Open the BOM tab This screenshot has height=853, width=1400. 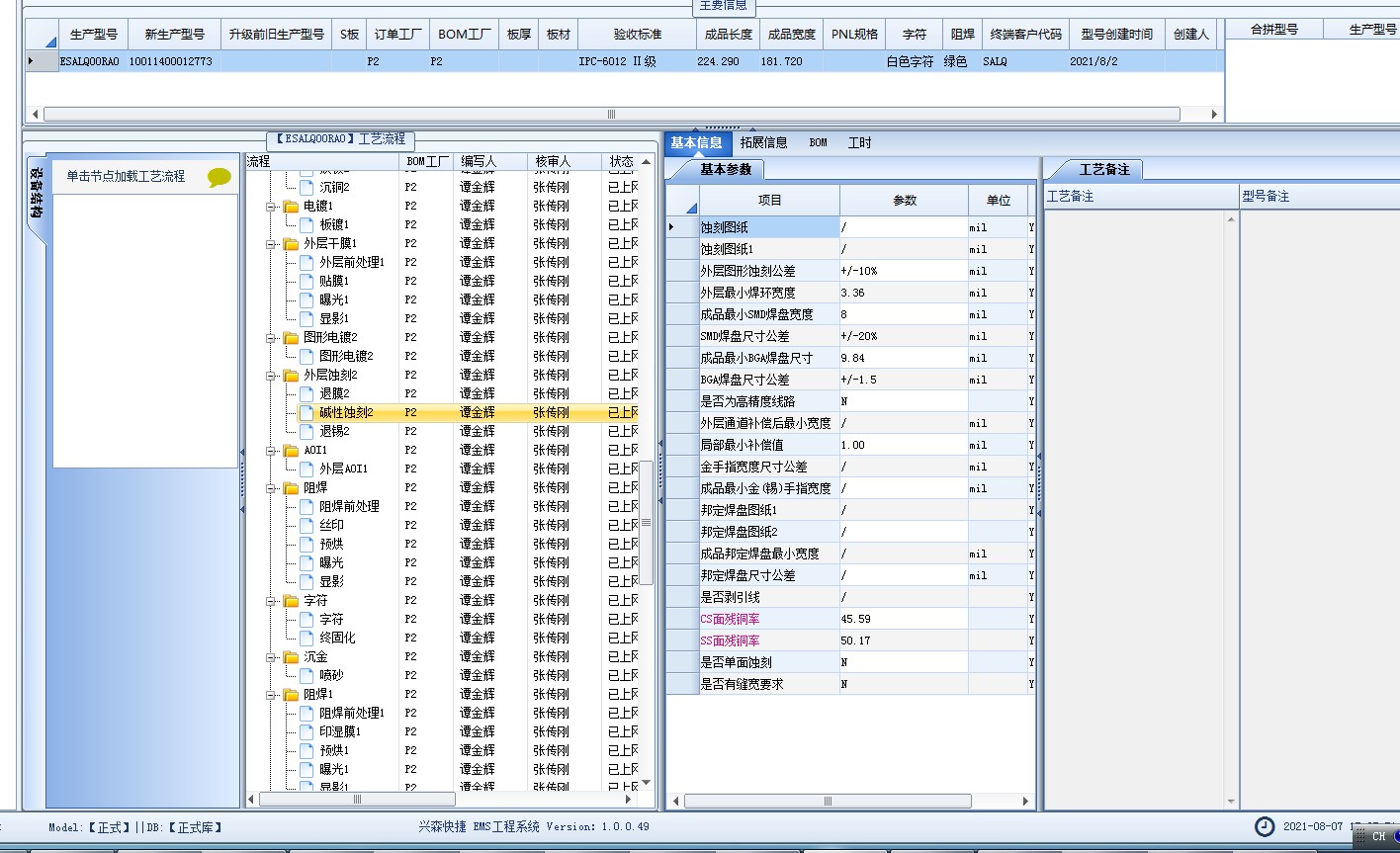tap(819, 142)
